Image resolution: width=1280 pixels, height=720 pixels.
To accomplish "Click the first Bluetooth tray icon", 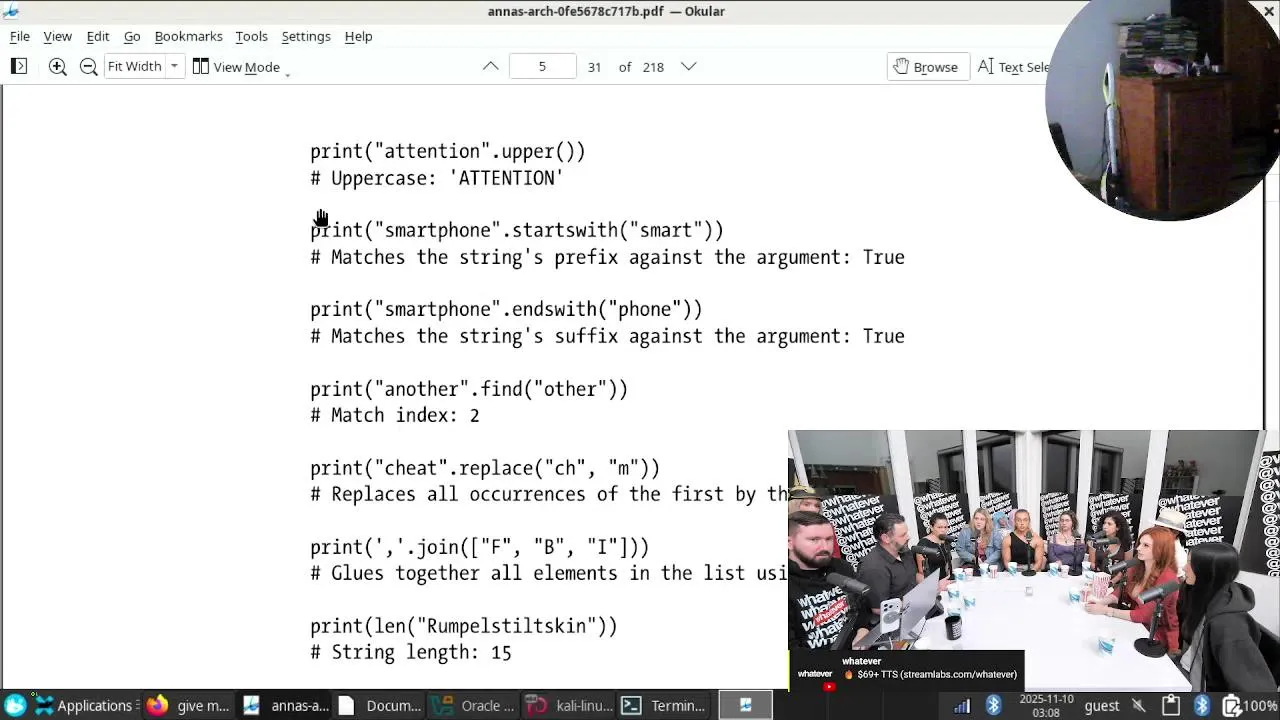I will [x=994, y=705].
